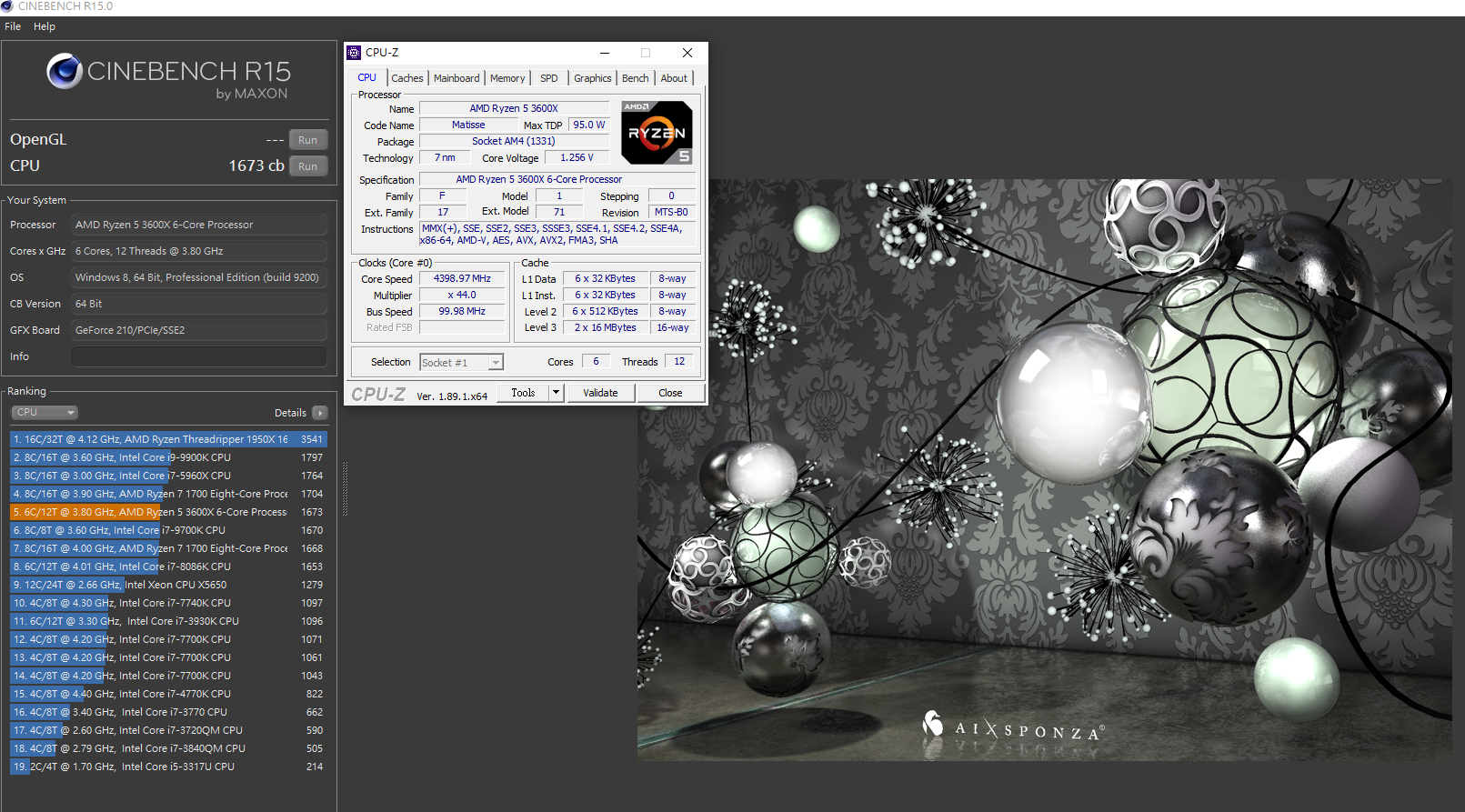Viewport: 1465px width, 812px height.
Task: Click the Tools button in CPU-Z
Action: point(523,393)
